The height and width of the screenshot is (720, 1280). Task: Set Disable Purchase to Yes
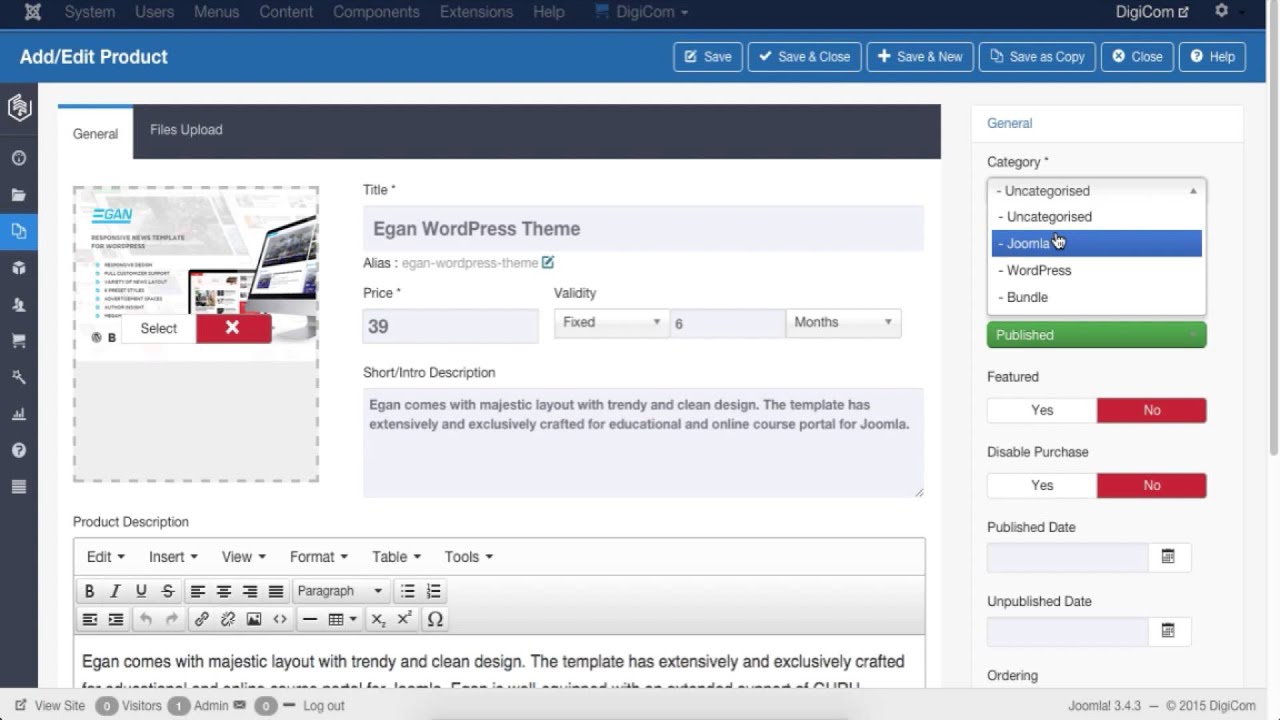point(1042,485)
